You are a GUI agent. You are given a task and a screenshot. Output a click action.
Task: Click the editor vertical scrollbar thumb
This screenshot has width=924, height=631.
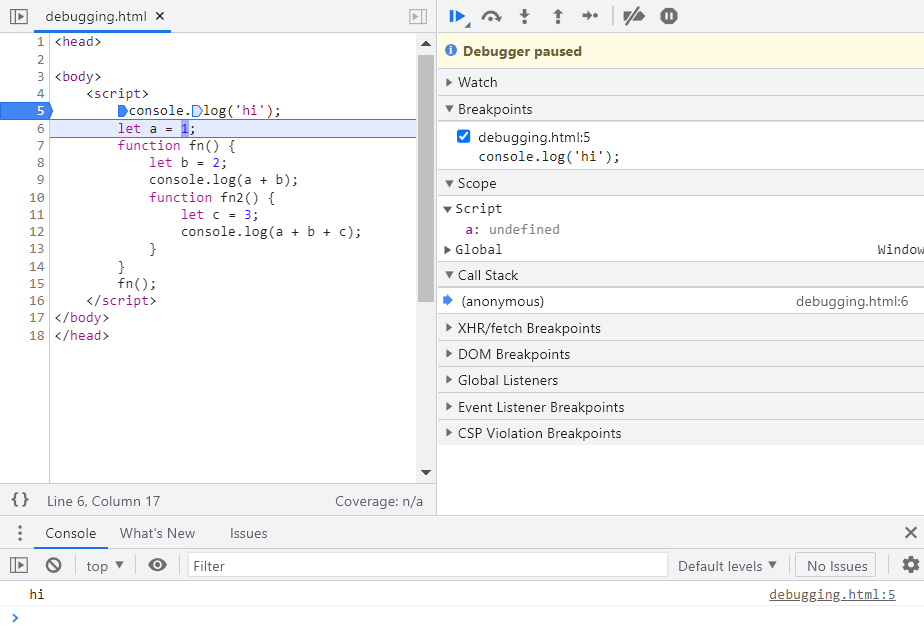pyautogui.click(x=425, y=179)
